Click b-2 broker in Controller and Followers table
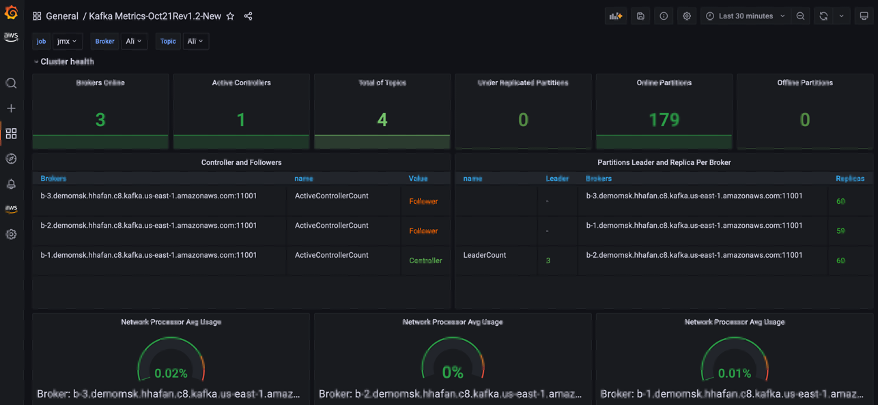Viewport: 879px width, 406px height. point(149,225)
